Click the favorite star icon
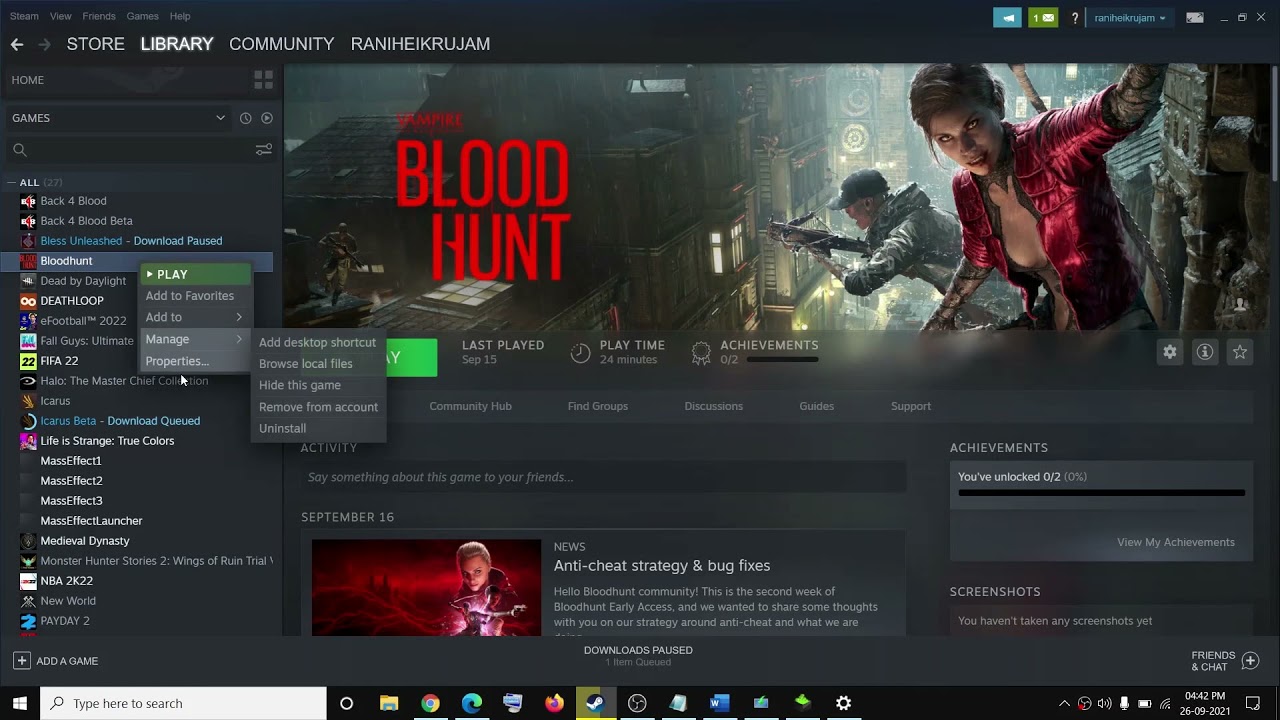Viewport: 1280px width, 720px height. click(1240, 352)
